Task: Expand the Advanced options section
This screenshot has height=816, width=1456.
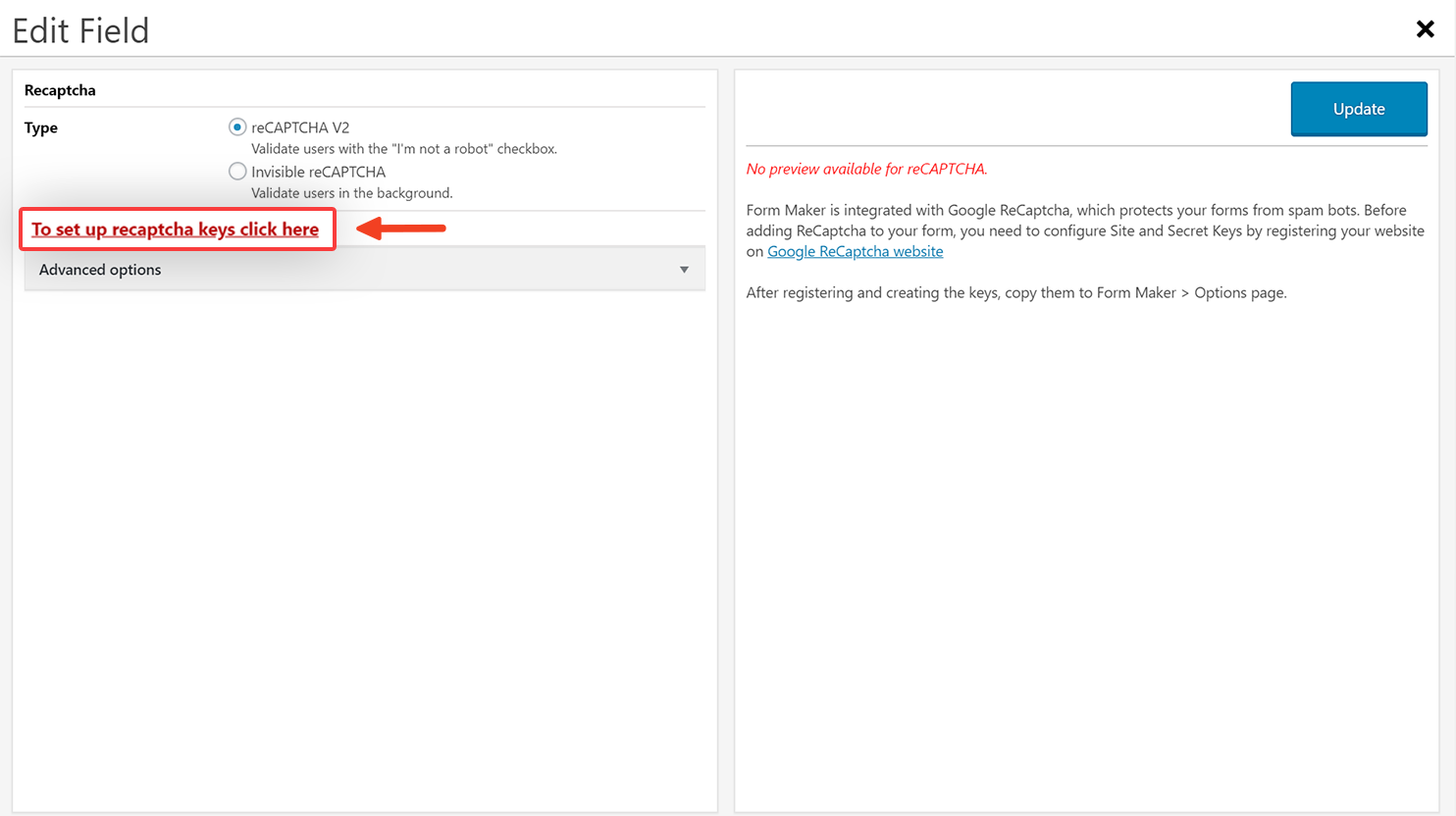Action: coord(365,270)
